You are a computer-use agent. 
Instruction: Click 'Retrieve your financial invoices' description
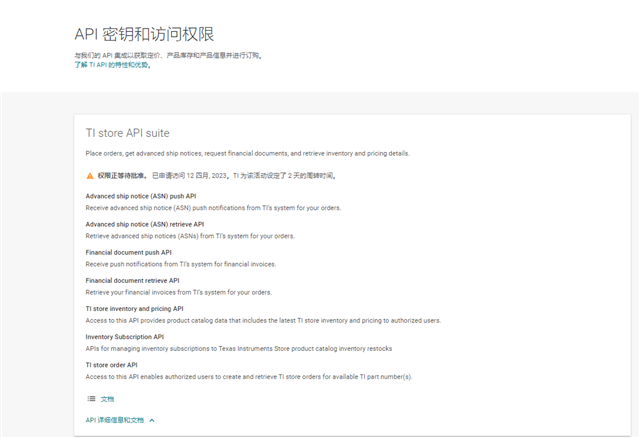tap(178, 293)
